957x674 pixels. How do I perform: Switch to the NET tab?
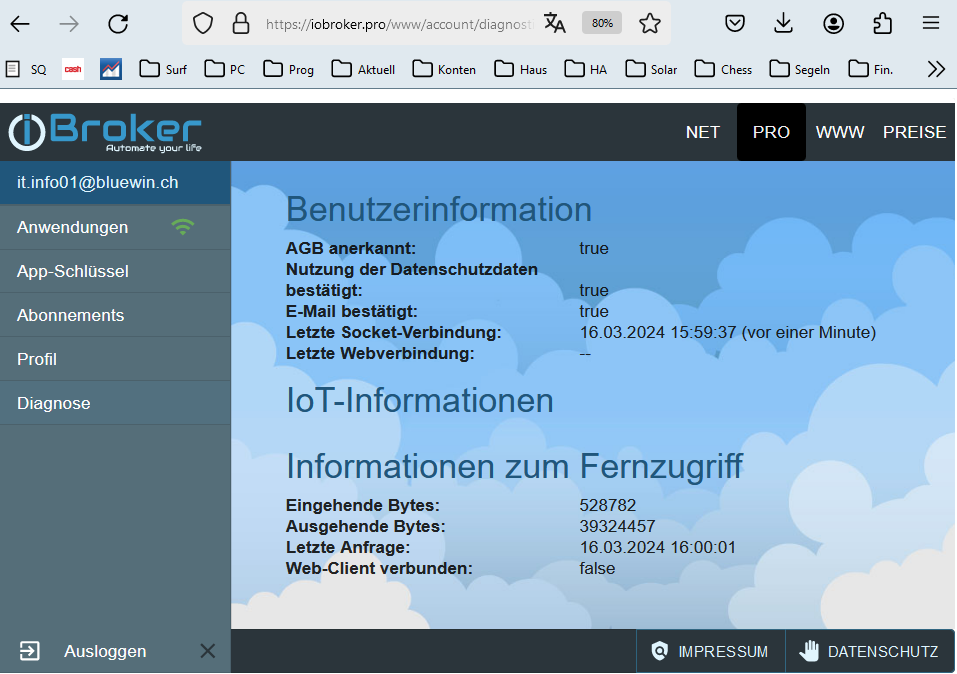702,132
